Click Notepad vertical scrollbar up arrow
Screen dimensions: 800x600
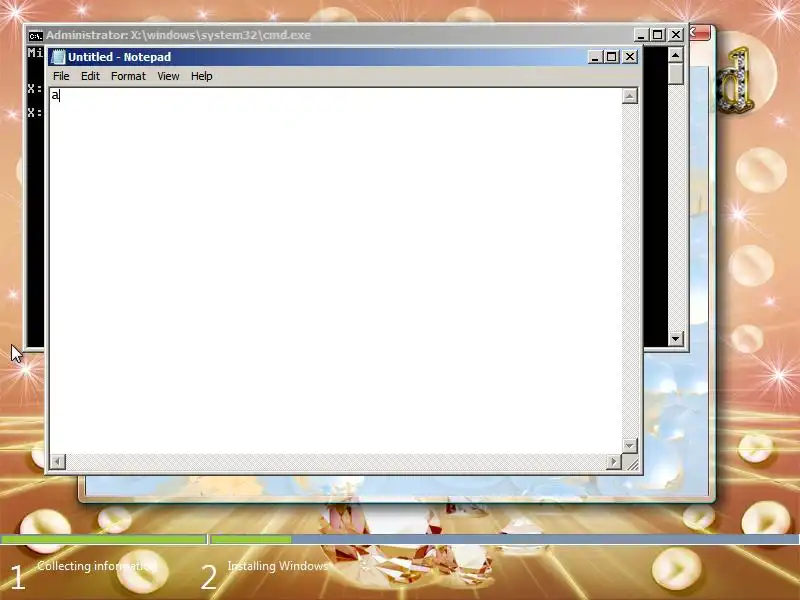tap(630, 96)
